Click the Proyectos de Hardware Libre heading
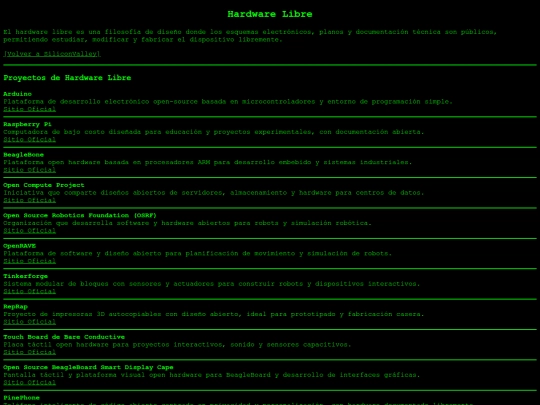540x405 pixels. (67, 78)
